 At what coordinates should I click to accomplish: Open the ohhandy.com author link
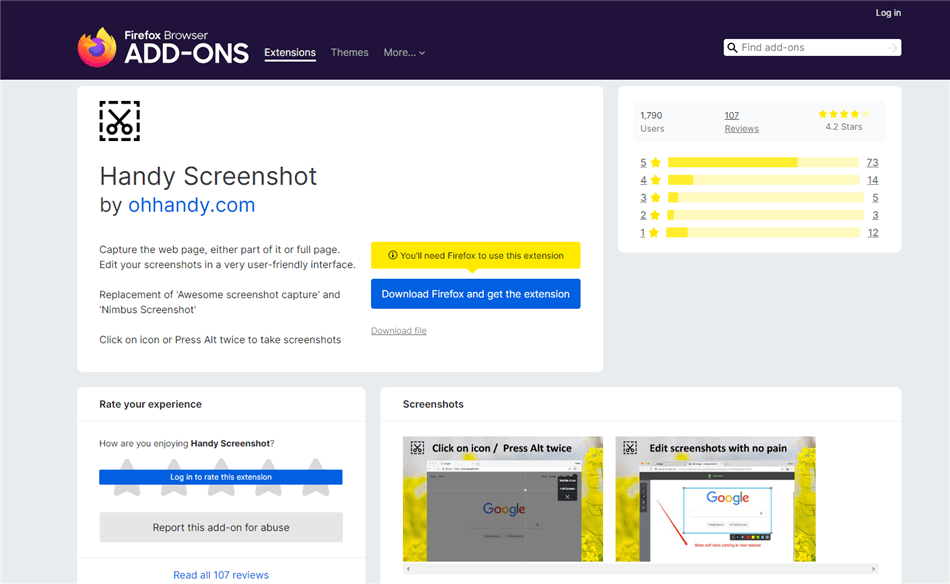point(191,205)
